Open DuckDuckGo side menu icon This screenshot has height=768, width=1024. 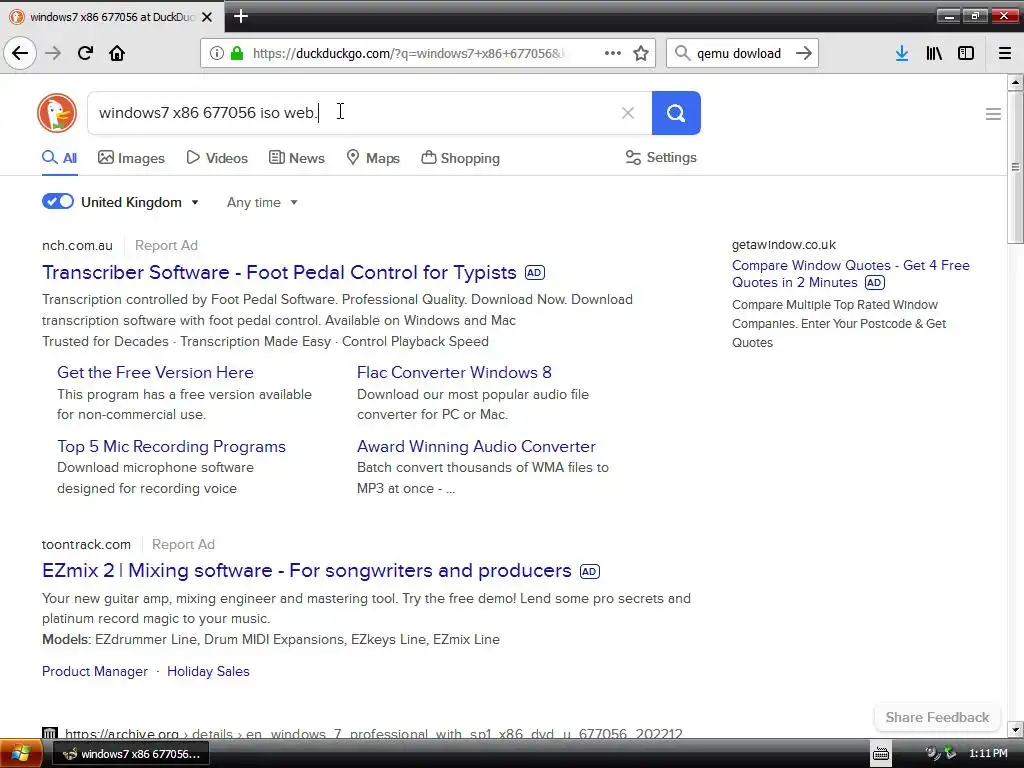click(x=993, y=114)
